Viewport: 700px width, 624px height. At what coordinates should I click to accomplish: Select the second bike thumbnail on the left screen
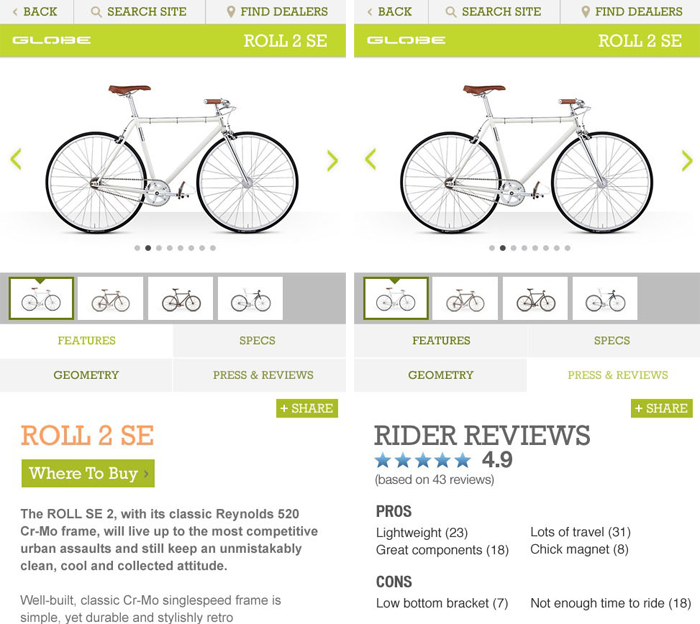point(110,299)
